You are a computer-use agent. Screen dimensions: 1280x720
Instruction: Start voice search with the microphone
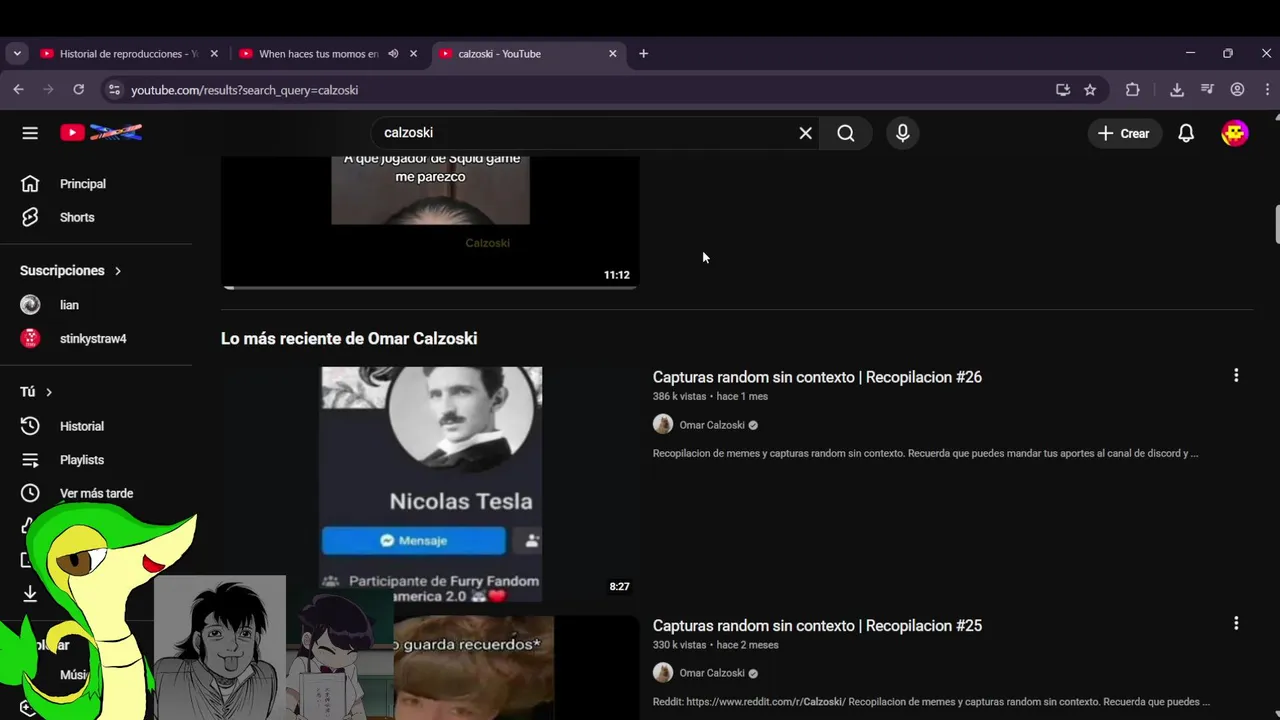(903, 133)
